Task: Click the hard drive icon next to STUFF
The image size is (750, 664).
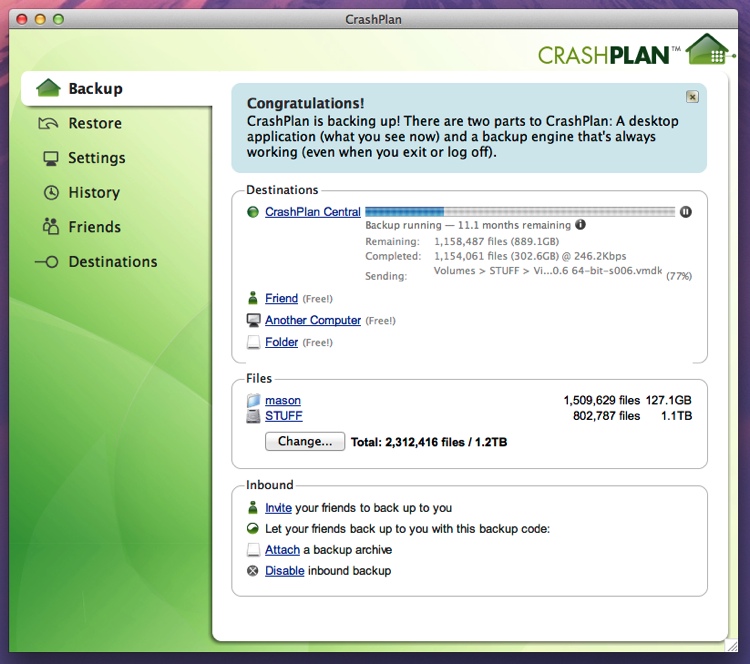Action: click(253, 416)
